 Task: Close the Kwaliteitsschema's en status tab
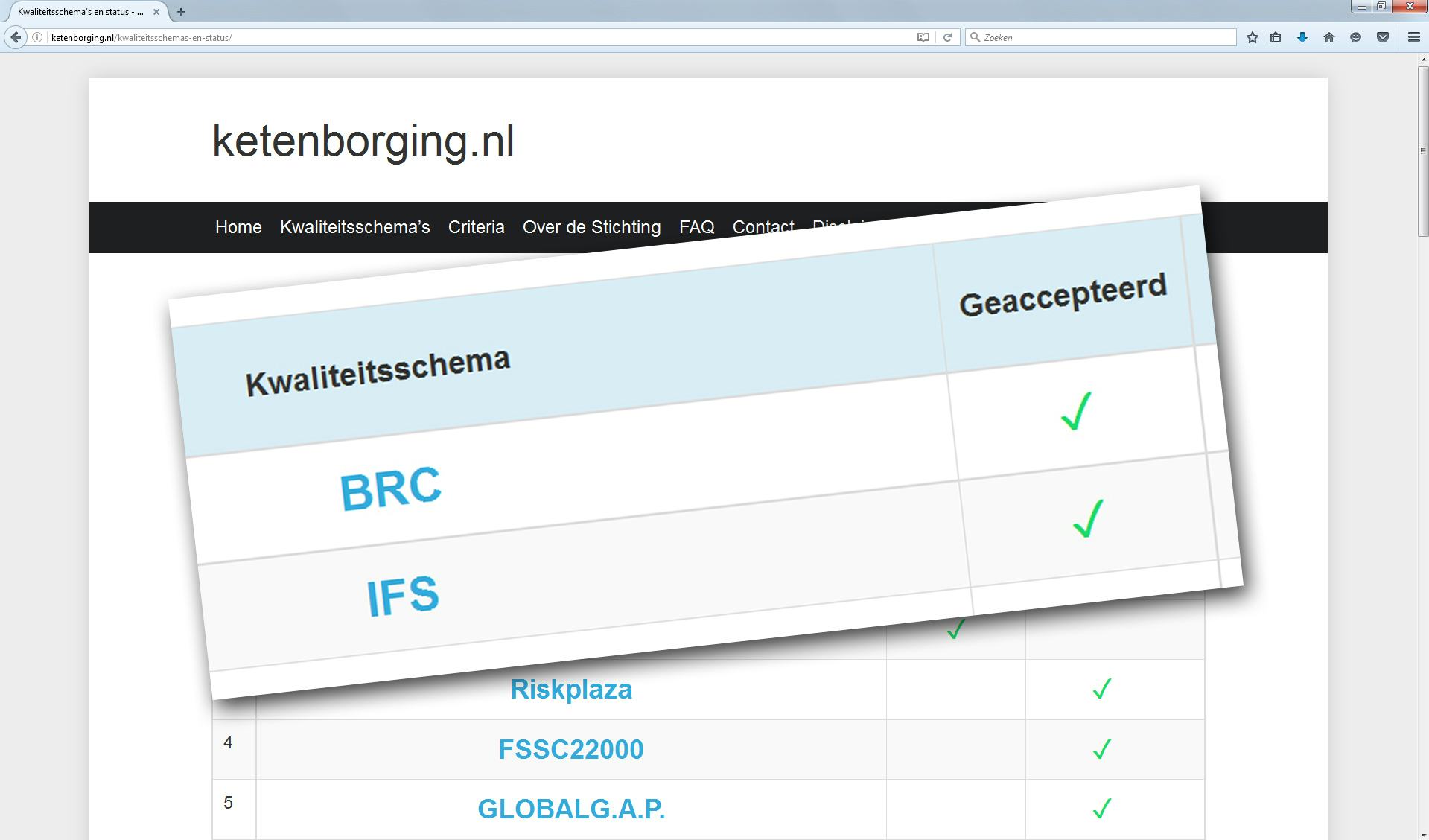coord(156,12)
